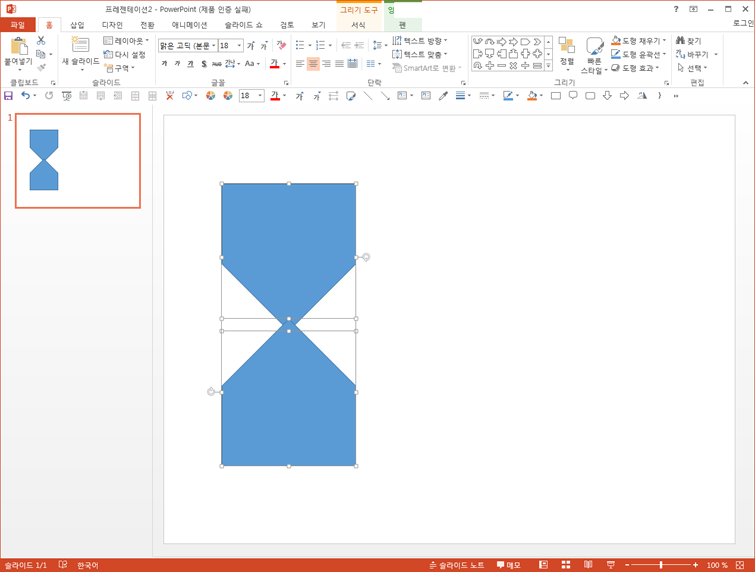
Task: Click the Redo icon in quick access toolbar
Action: pos(49,96)
